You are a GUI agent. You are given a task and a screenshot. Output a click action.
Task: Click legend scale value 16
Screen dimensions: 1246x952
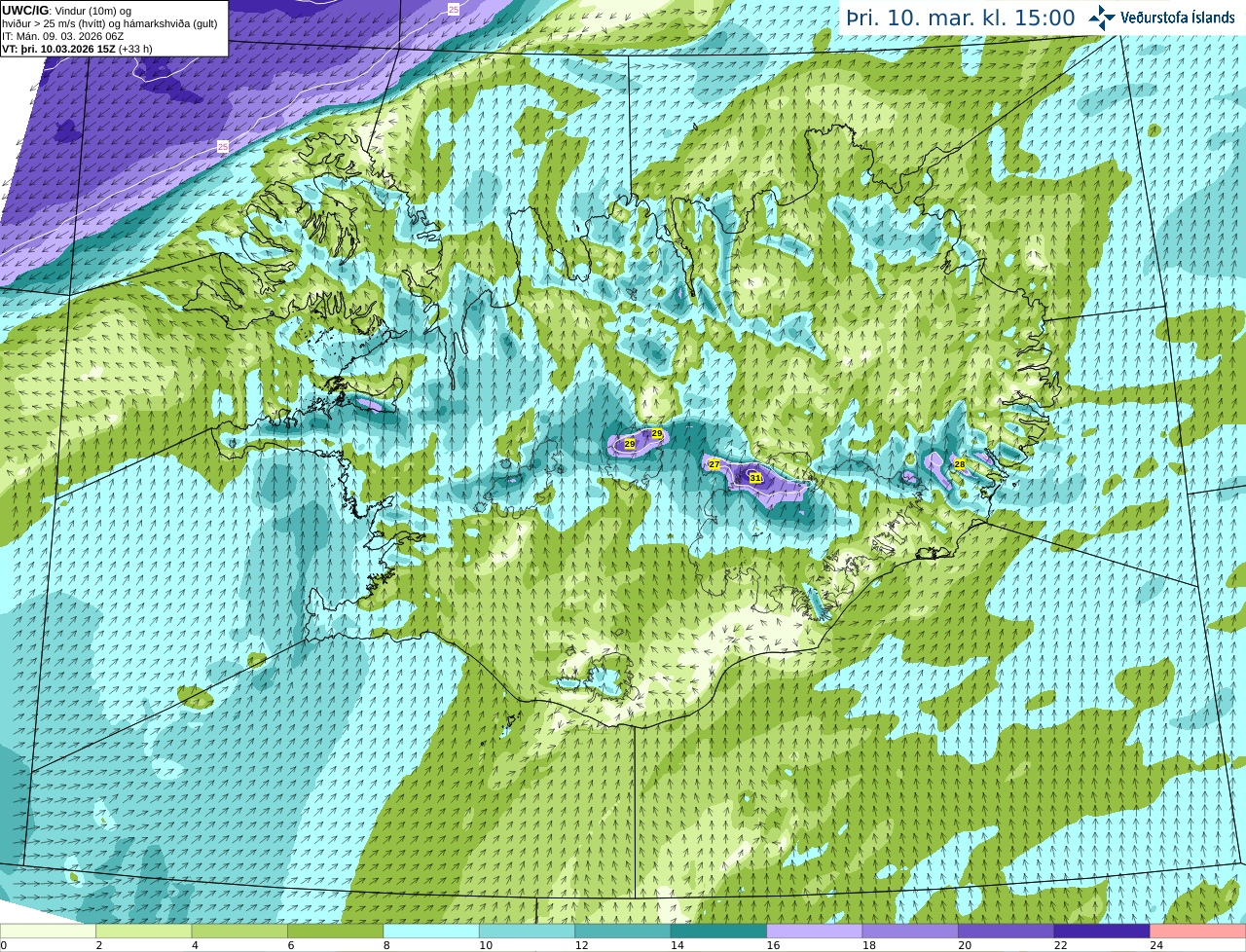click(774, 945)
